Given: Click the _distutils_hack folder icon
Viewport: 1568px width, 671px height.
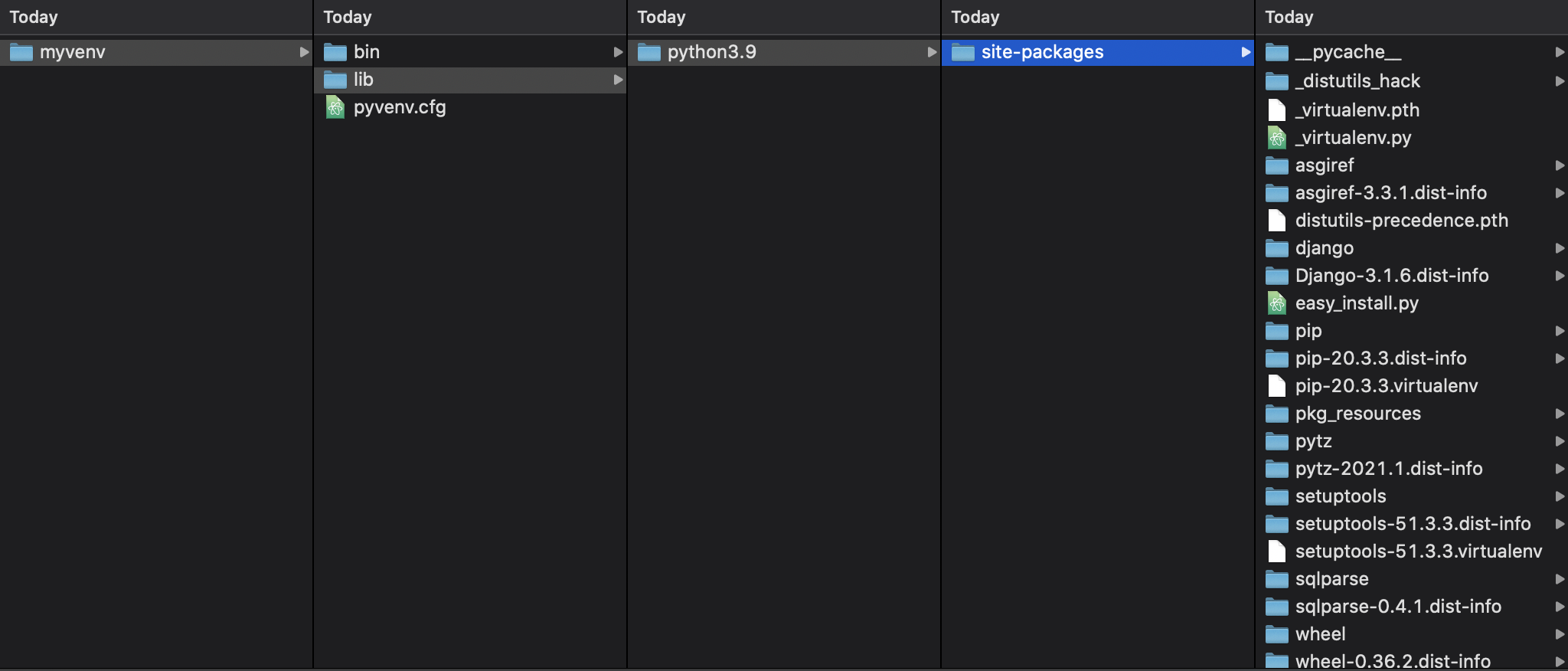Looking at the screenshot, I should click(1277, 81).
